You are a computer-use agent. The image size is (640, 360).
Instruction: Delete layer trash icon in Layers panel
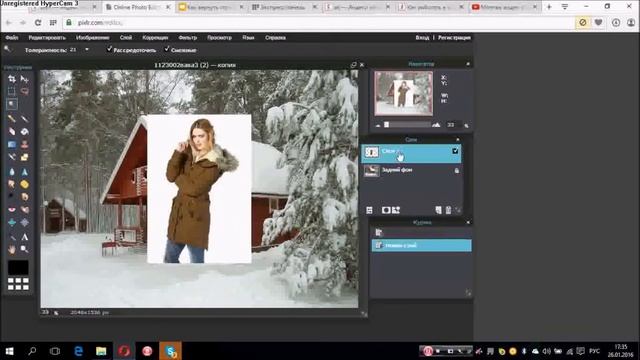(448, 210)
